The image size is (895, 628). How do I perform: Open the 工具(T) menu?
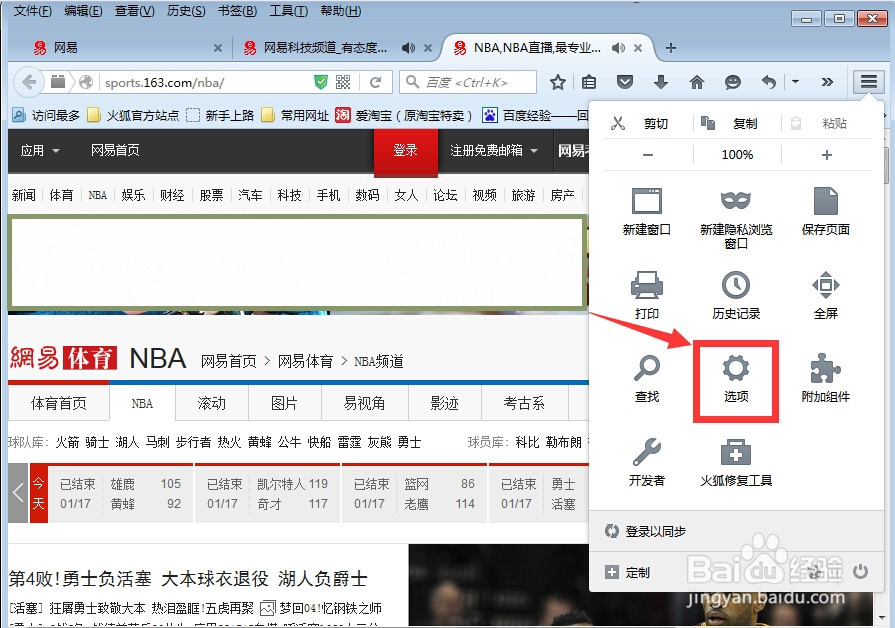pos(288,11)
